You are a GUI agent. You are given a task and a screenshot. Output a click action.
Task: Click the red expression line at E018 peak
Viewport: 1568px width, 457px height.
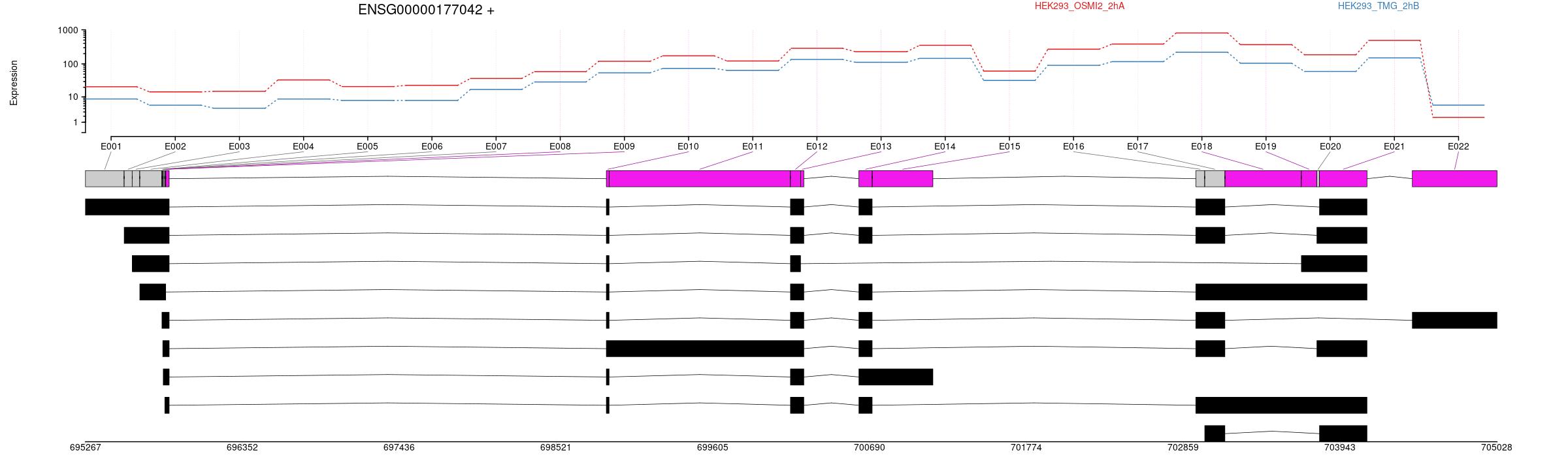tap(1201, 33)
